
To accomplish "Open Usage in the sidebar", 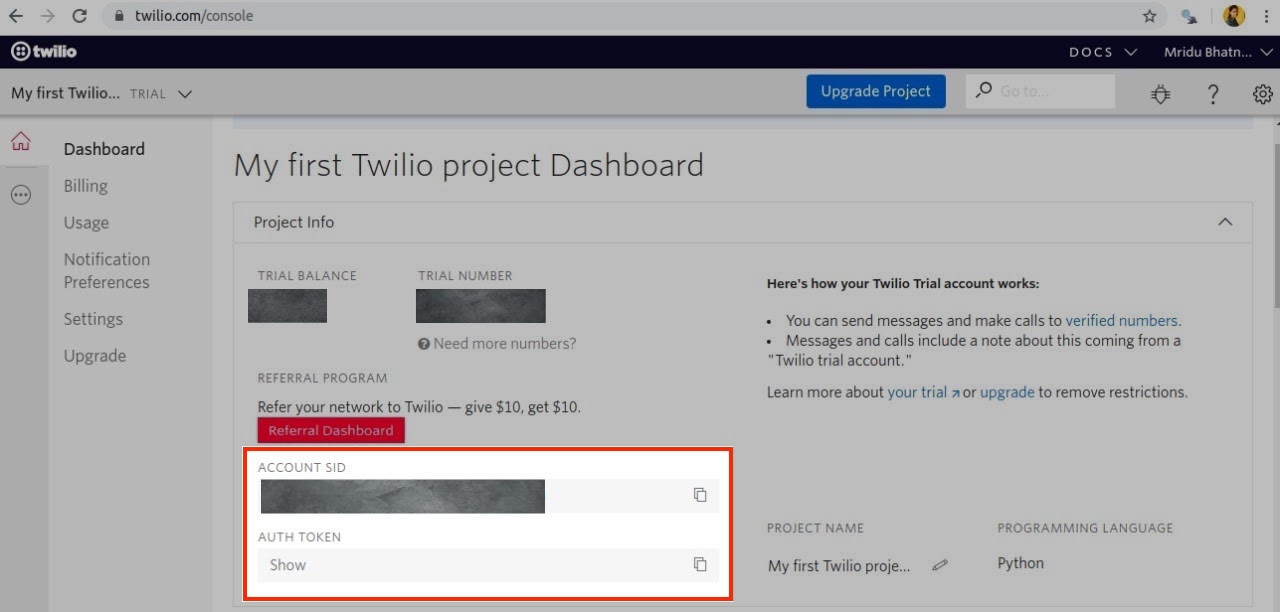I will coord(86,223).
